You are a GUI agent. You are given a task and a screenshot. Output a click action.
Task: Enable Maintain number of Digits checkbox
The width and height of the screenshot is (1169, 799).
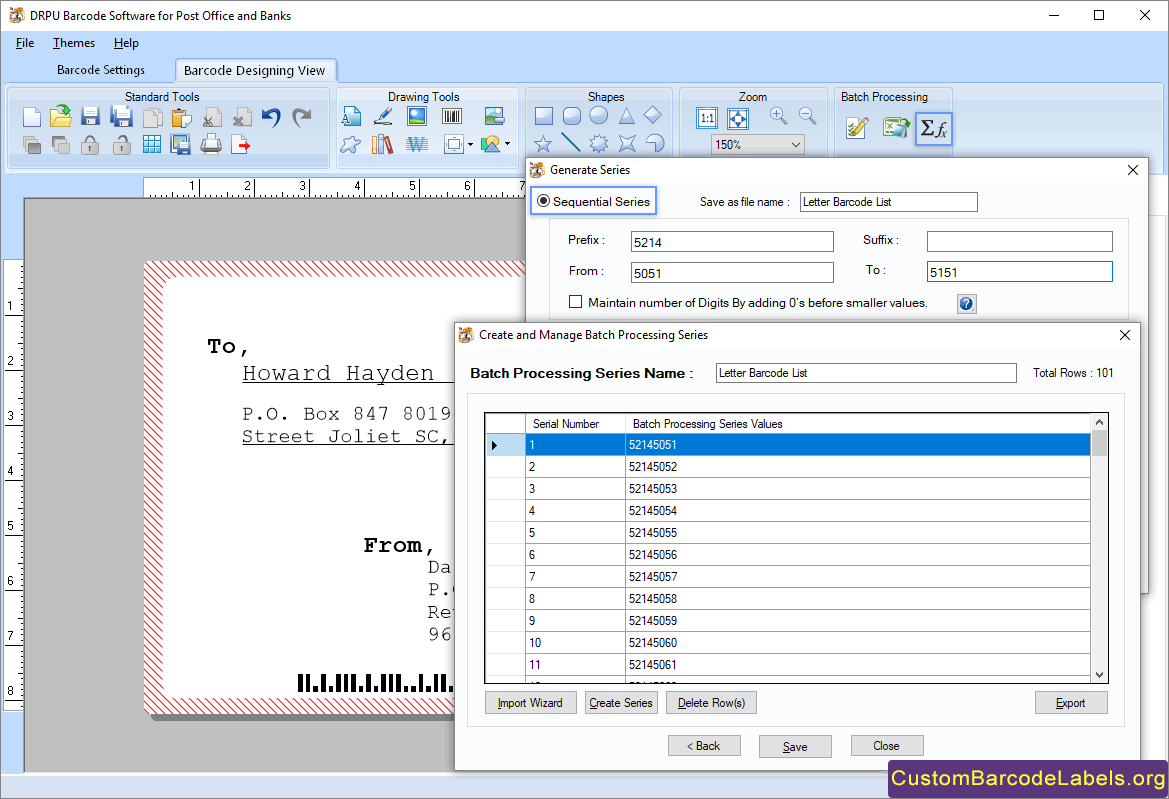pyautogui.click(x=575, y=302)
